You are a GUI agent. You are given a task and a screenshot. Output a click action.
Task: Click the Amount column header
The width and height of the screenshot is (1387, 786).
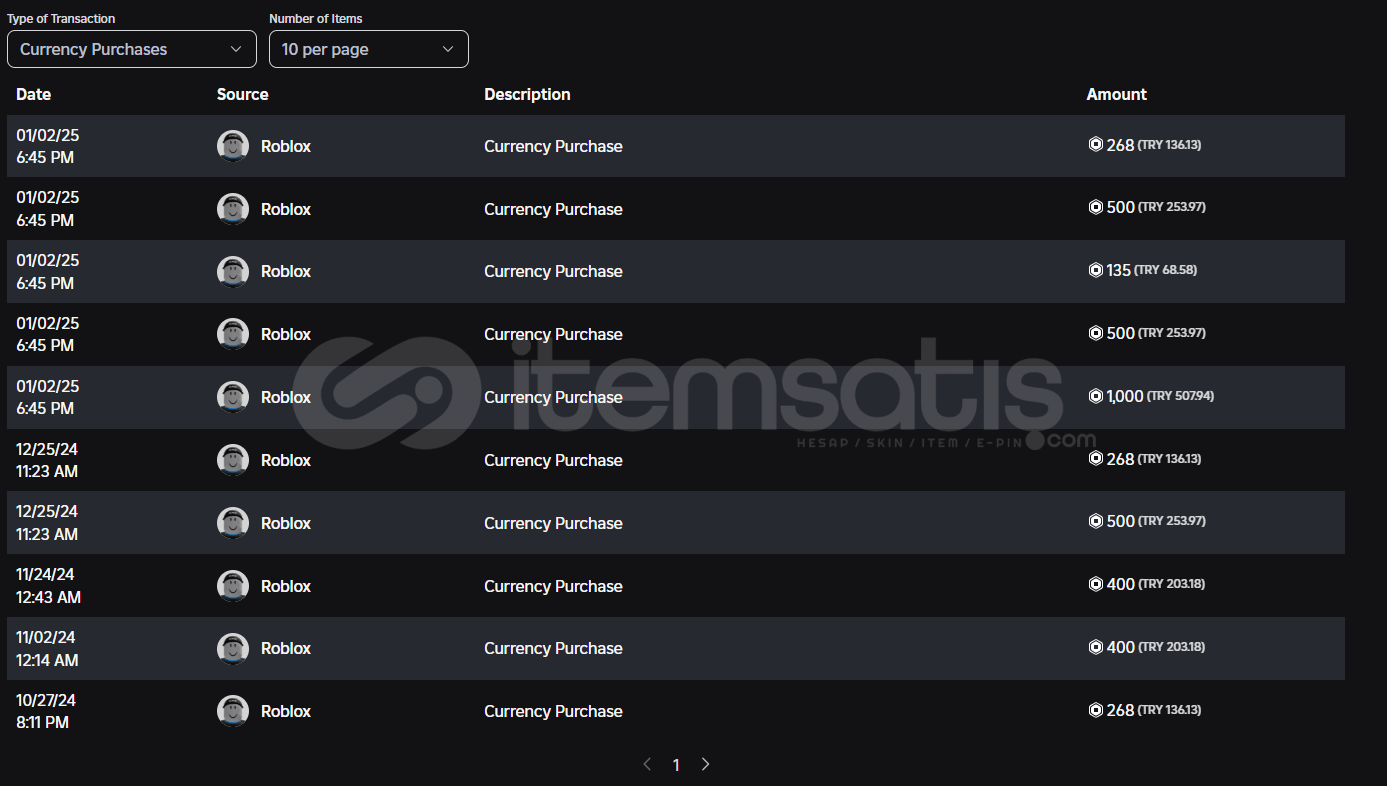pos(1116,94)
